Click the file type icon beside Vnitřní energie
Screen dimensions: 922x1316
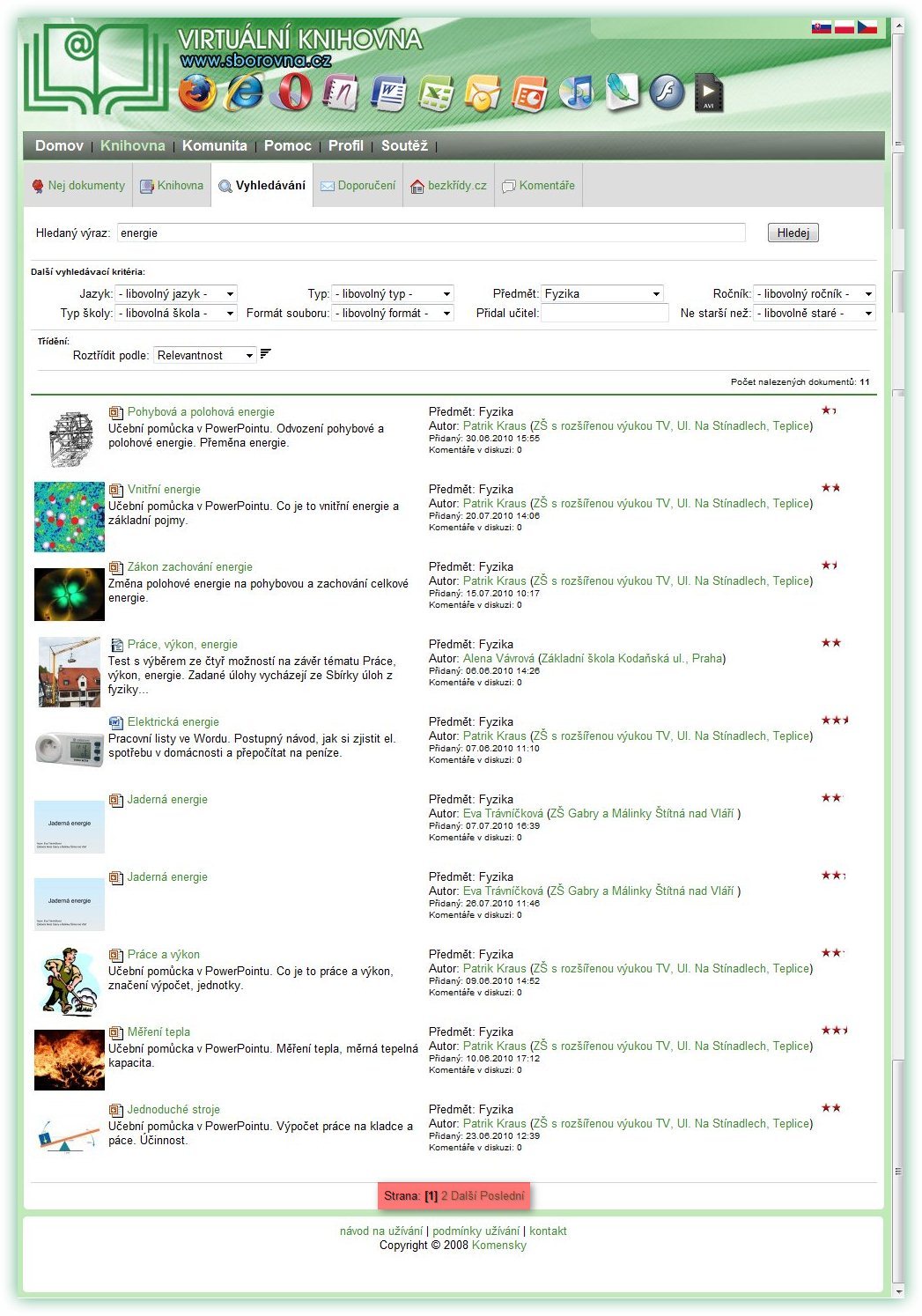115,490
